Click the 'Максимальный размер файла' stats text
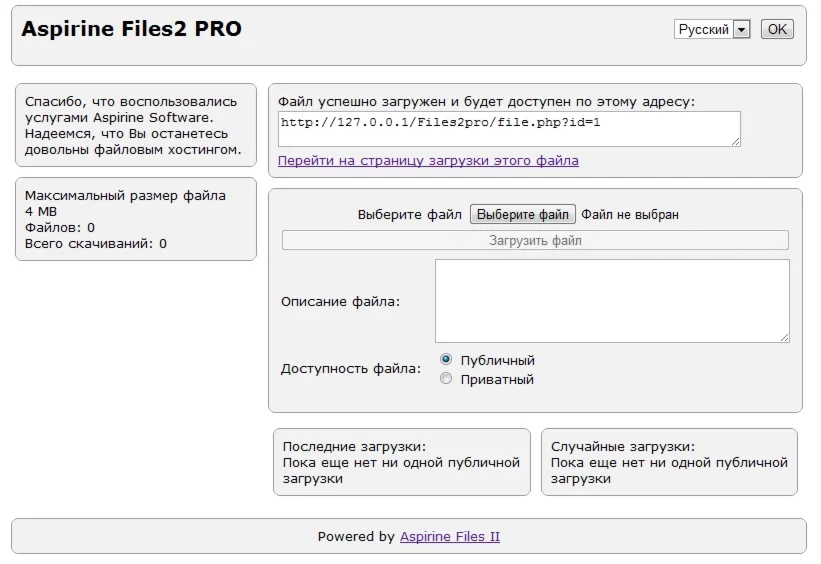Image resolution: width=821 pixels, height=564 pixels. point(125,196)
